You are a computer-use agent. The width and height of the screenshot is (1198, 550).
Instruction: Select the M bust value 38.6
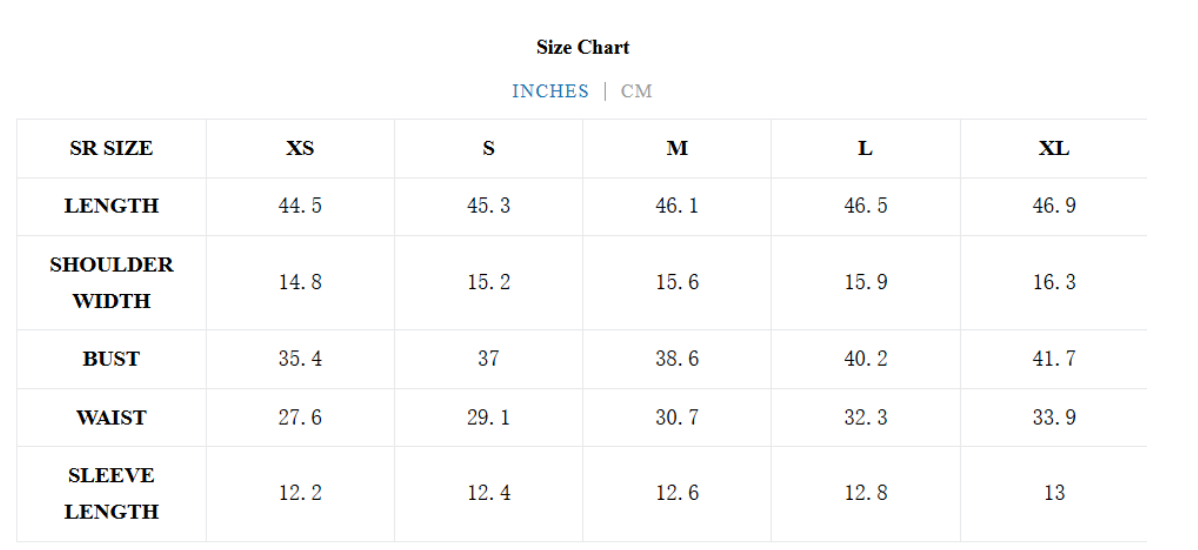coord(677,359)
